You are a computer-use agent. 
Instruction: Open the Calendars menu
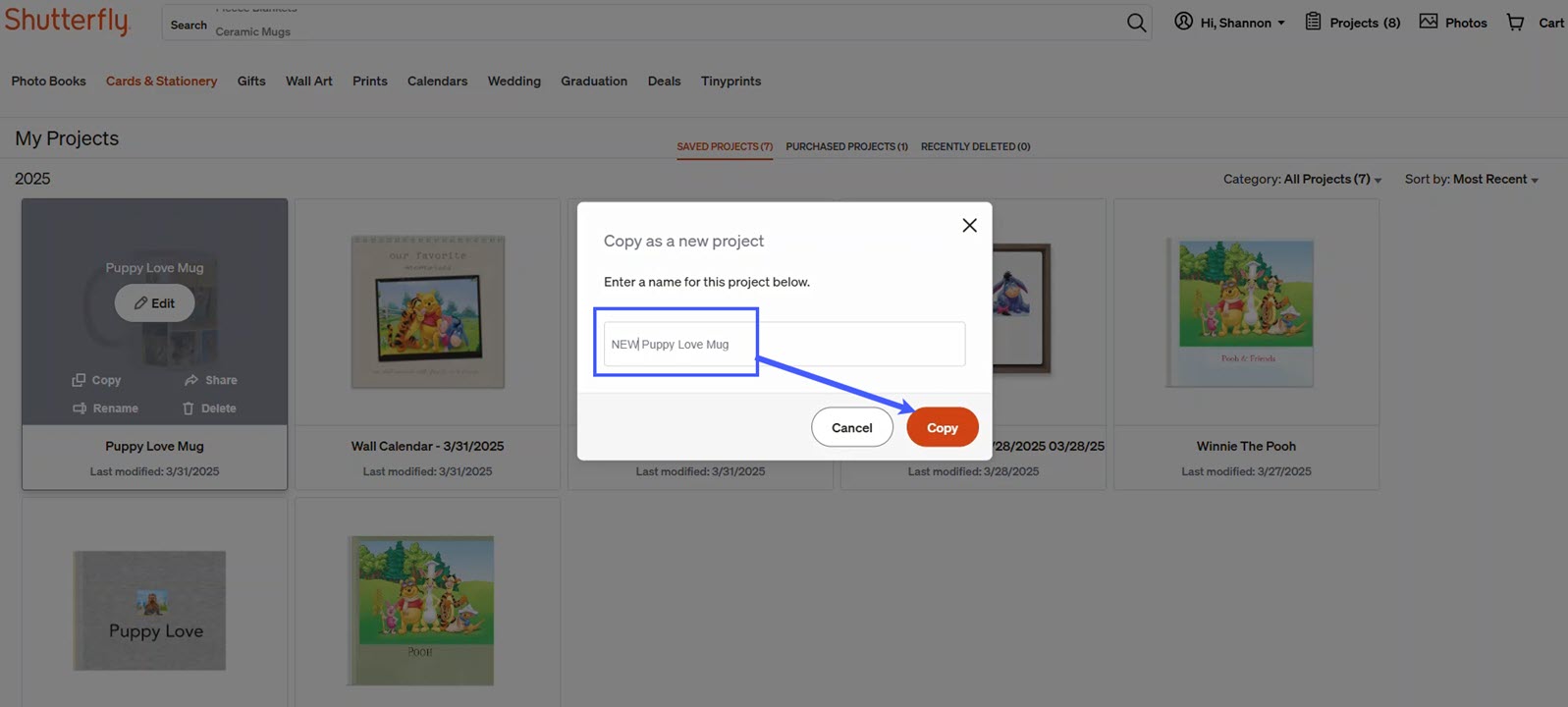[x=437, y=82]
